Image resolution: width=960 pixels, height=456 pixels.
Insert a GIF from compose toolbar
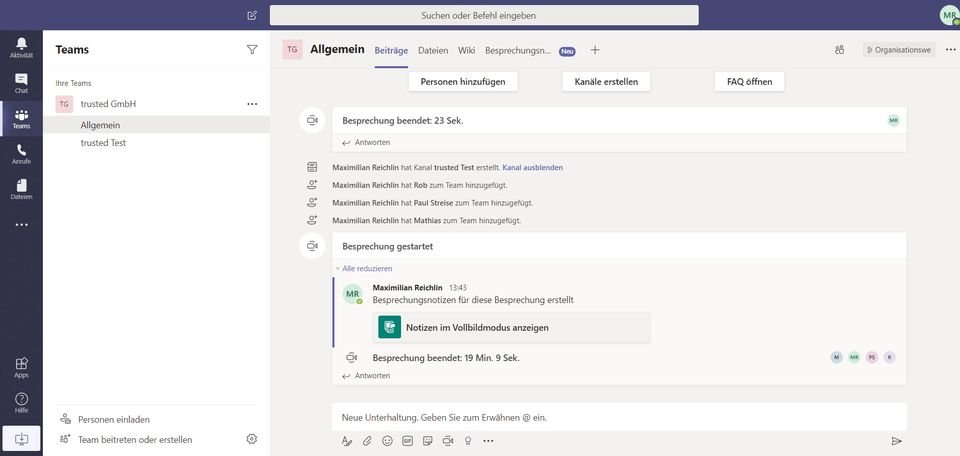[x=407, y=441]
